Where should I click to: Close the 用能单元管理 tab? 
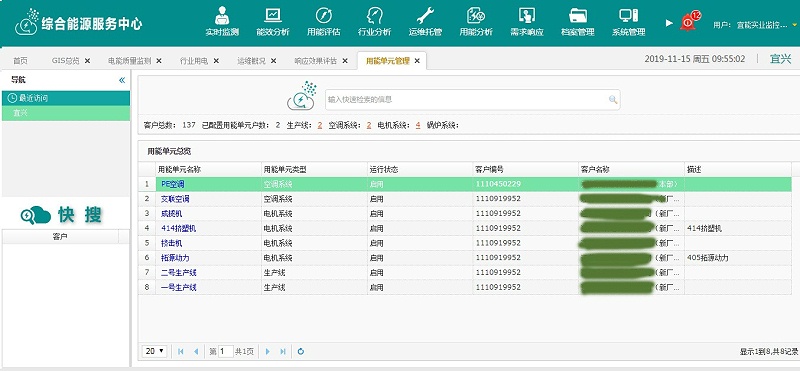[417, 61]
